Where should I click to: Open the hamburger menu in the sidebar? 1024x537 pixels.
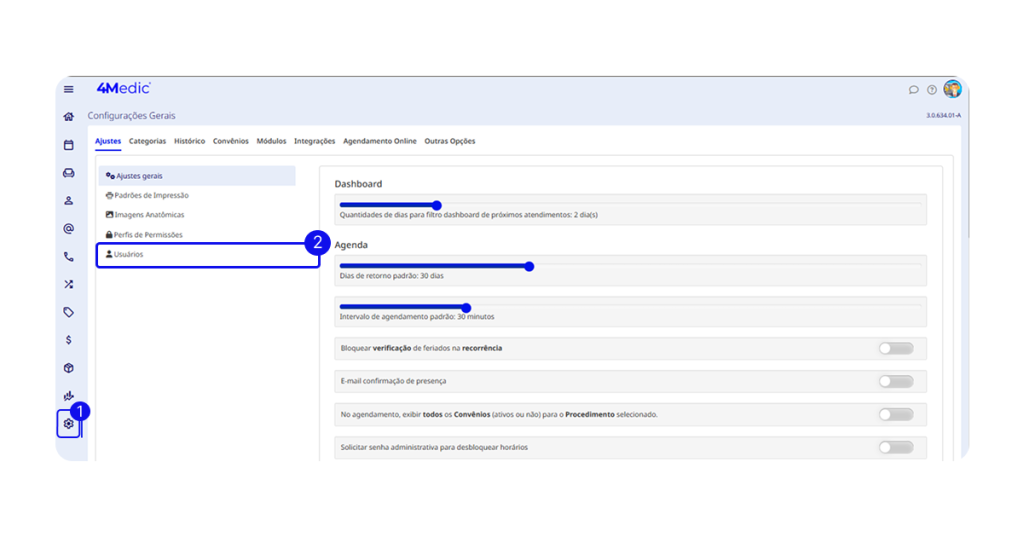[x=68, y=90]
